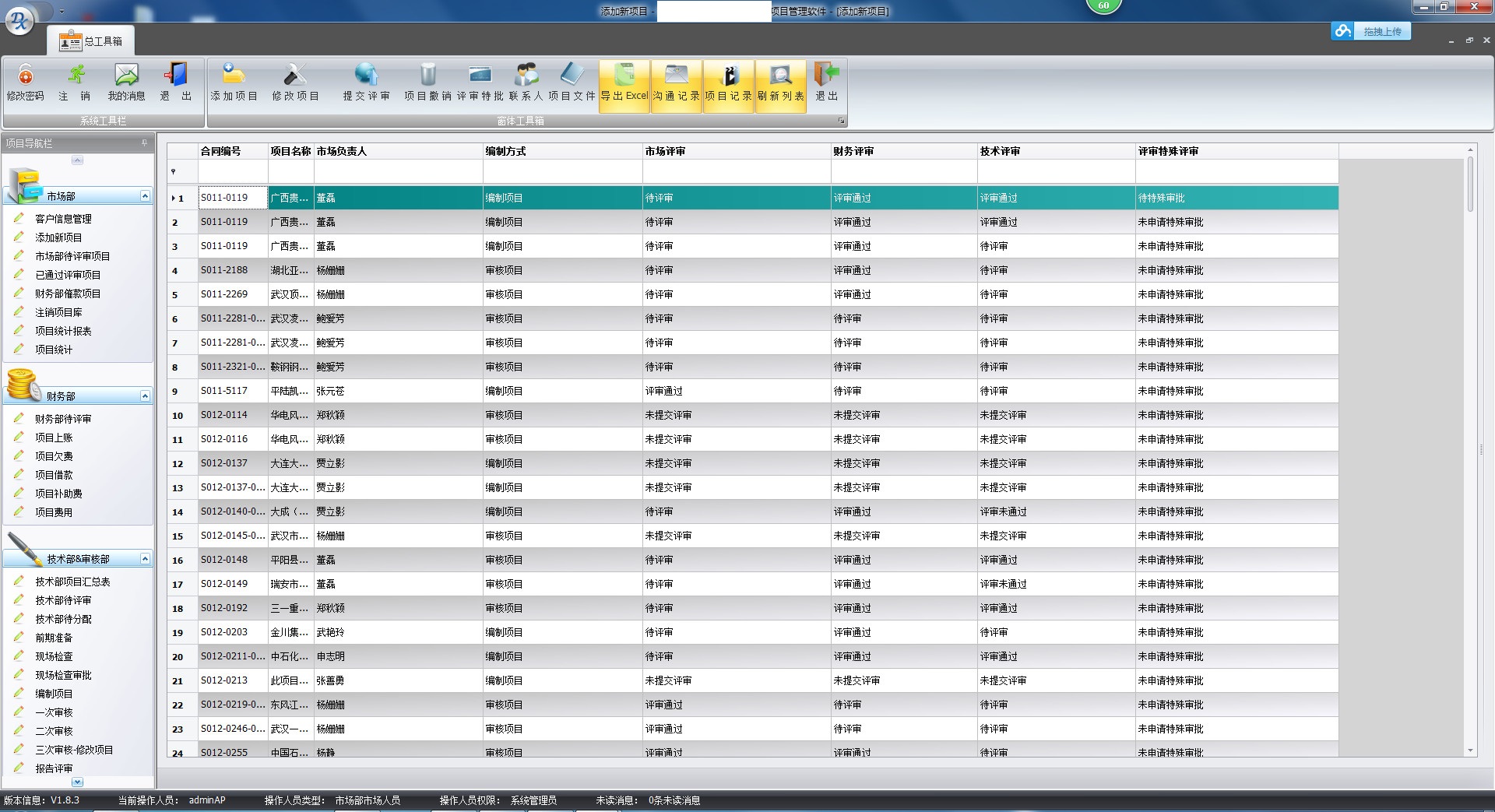Click the 合同编号 filter input cell
The height and width of the screenshot is (812, 1495).
(x=233, y=171)
